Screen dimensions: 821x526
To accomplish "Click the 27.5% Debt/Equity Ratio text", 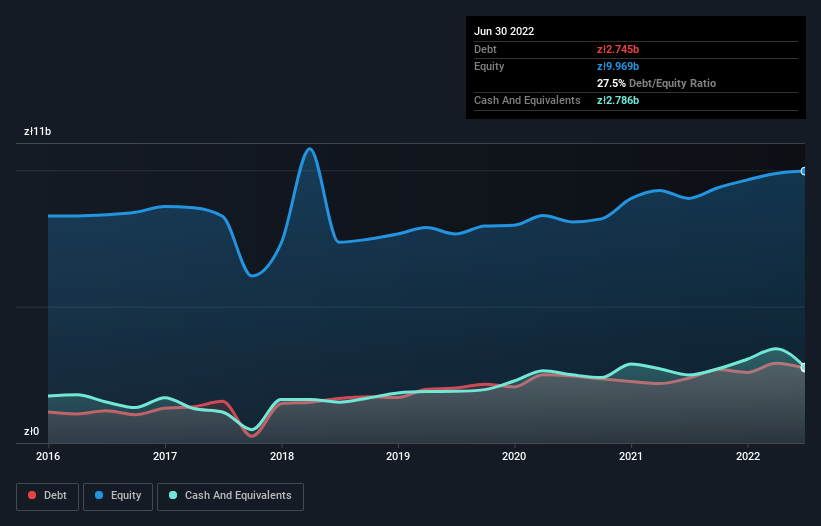I will (x=657, y=83).
